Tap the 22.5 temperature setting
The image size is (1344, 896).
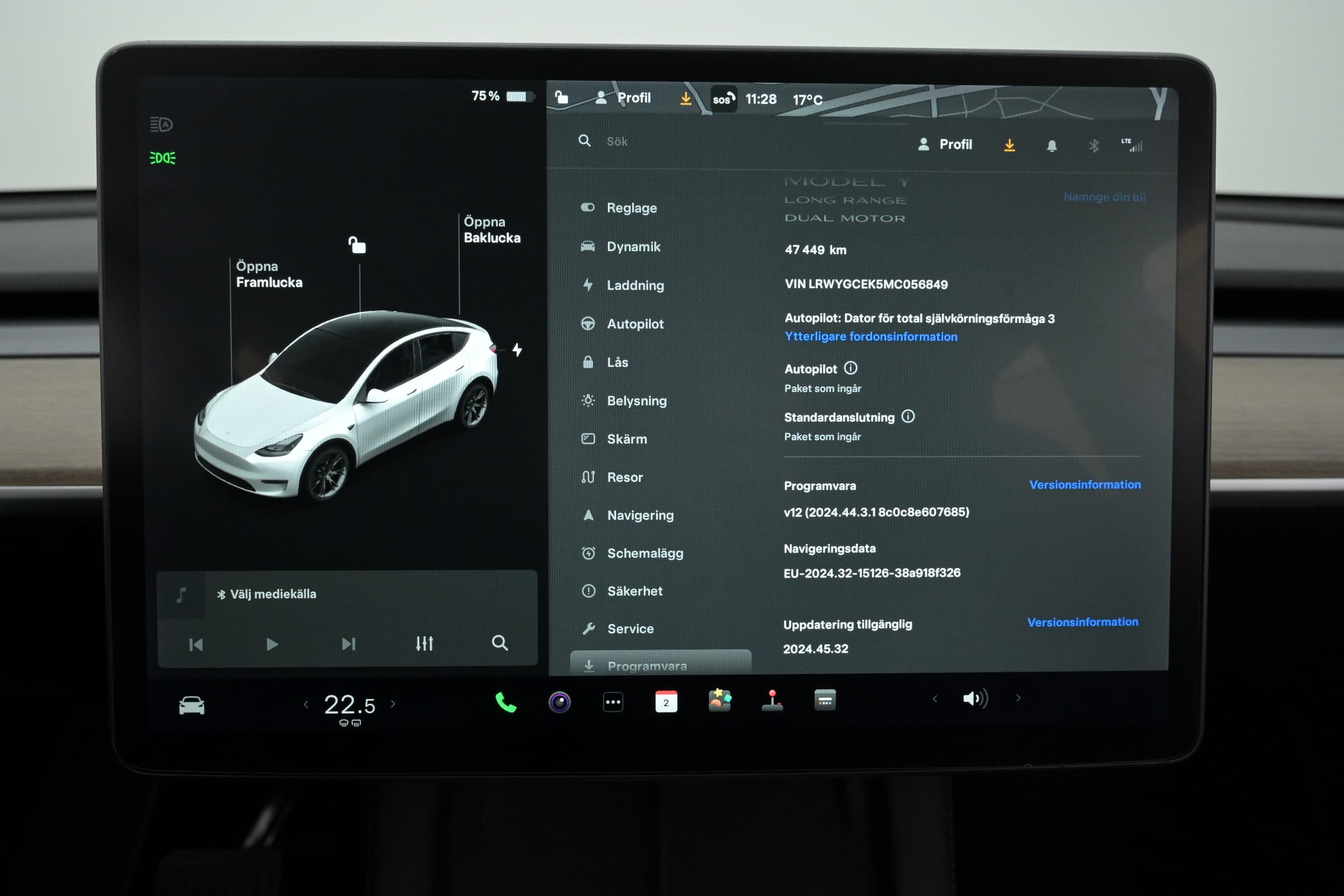(x=350, y=705)
